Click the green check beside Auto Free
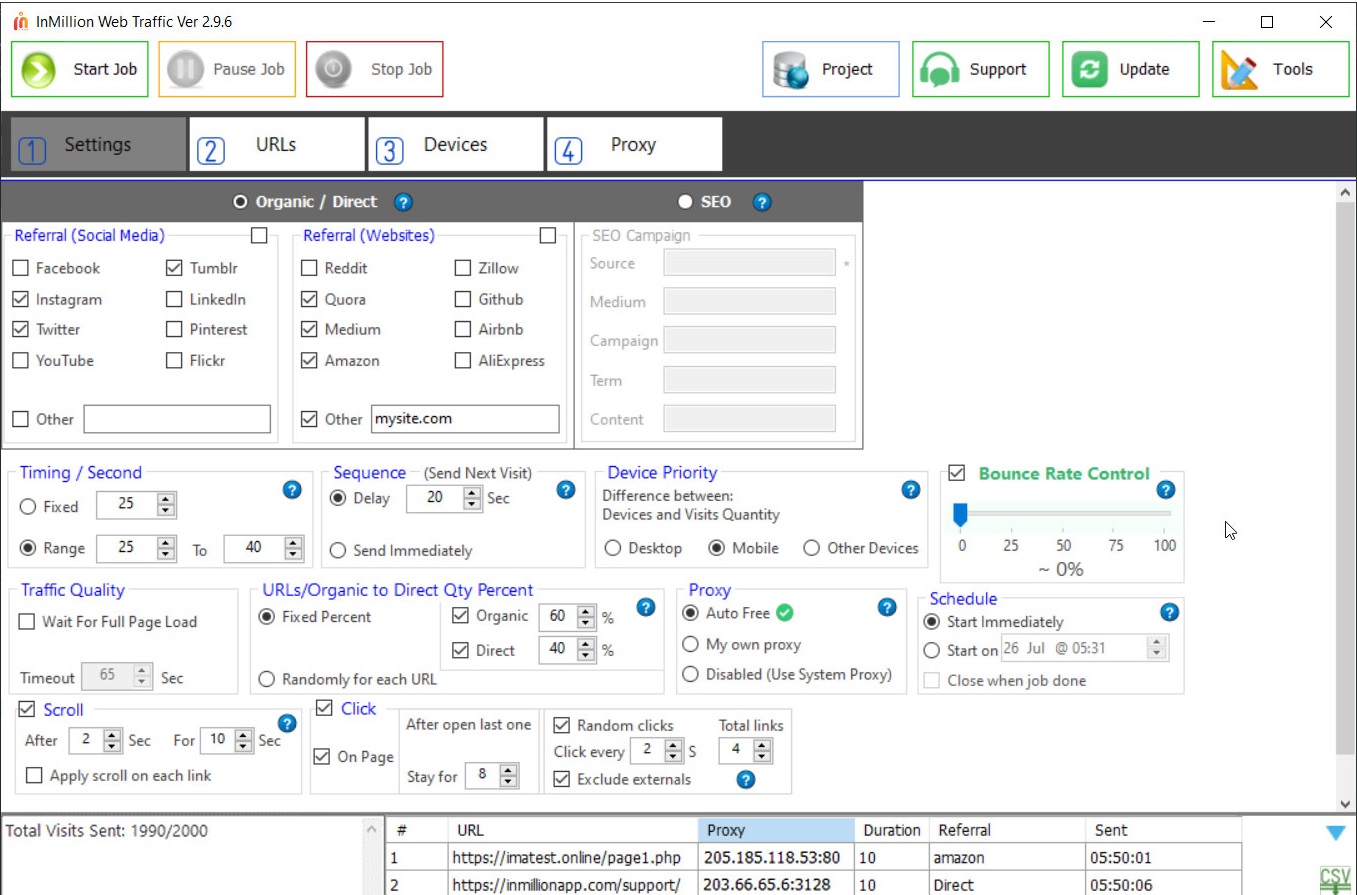 pos(785,612)
